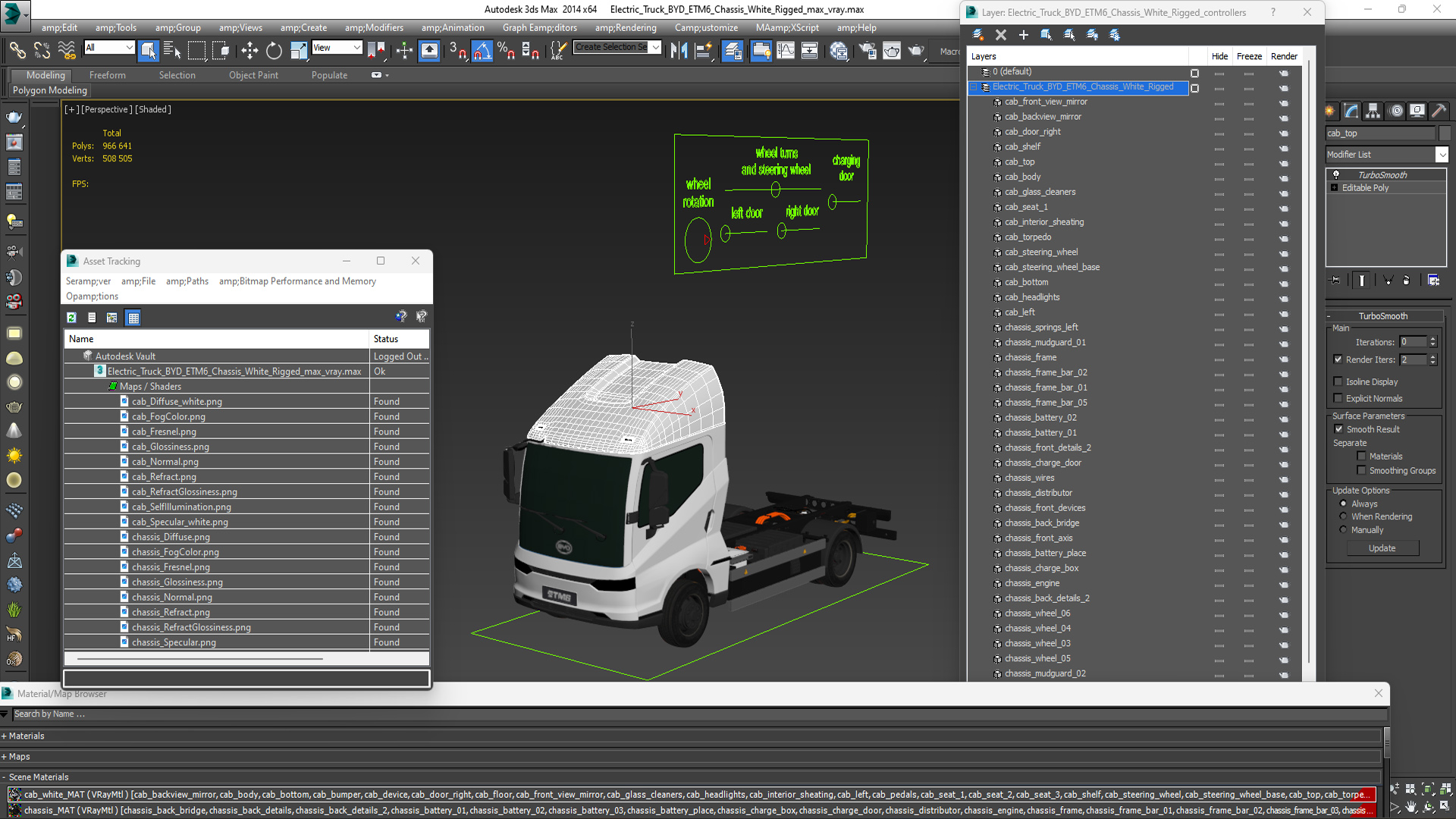Screen dimensions: 1456x819
Task: Open the Modifier List dropdown
Action: (x=1442, y=155)
